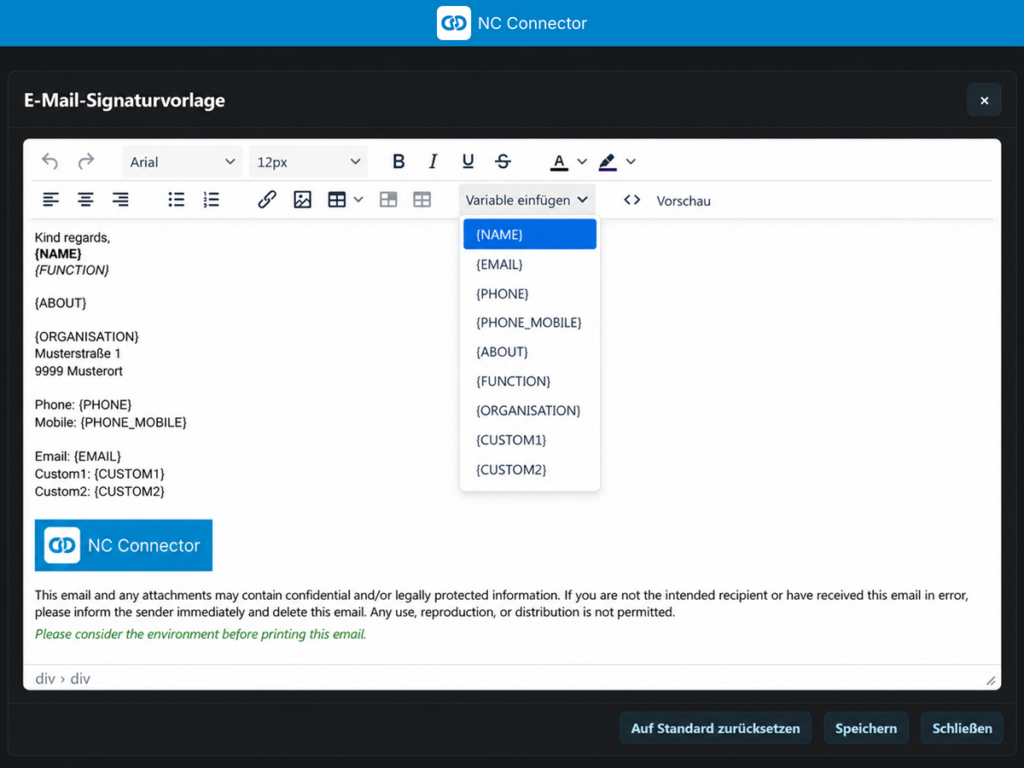This screenshot has width=1024, height=768.
Task: Choose {PHONE_MOBILE} in the variable menu
Action: point(530,323)
